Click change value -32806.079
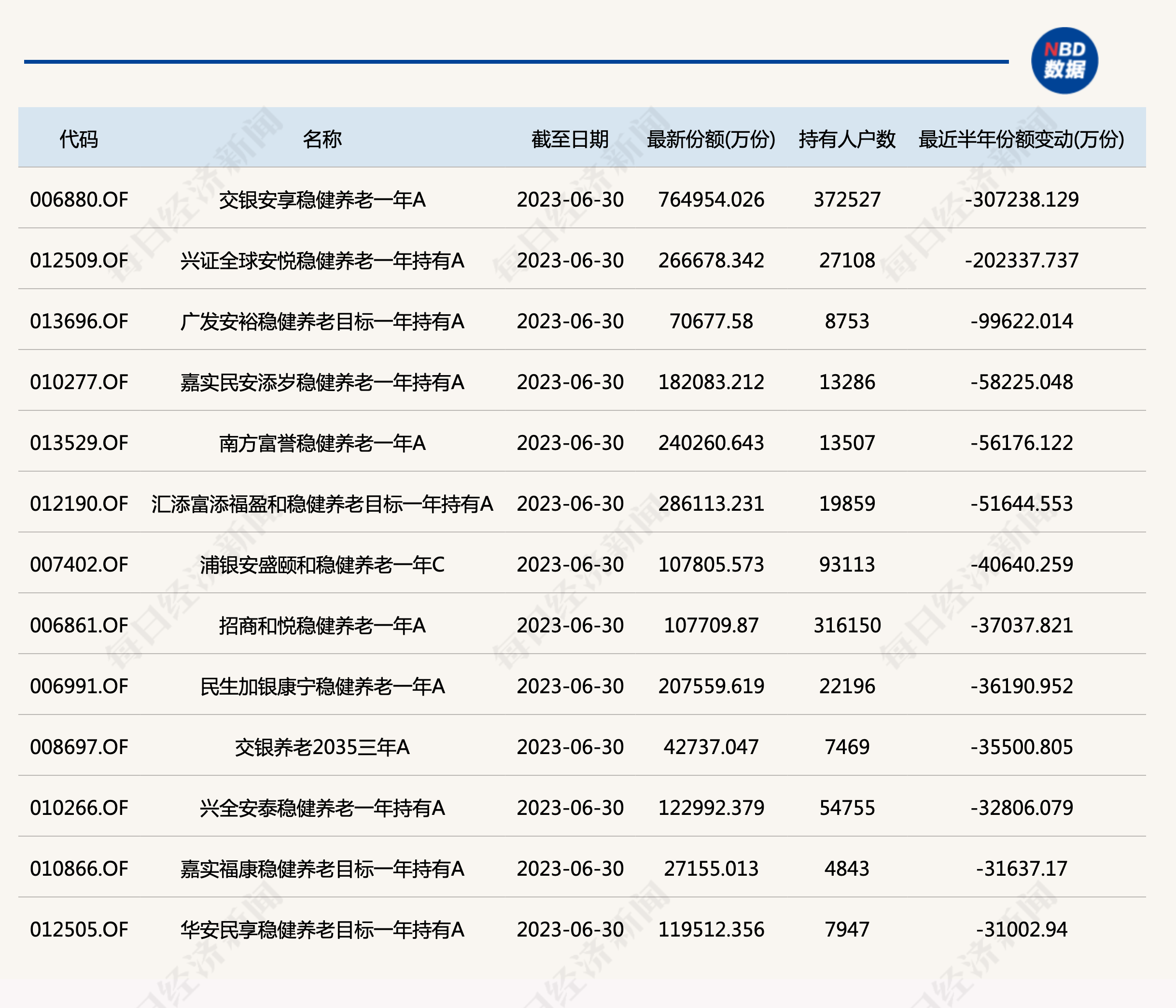The width and height of the screenshot is (1176, 1008). click(1021, 808)
